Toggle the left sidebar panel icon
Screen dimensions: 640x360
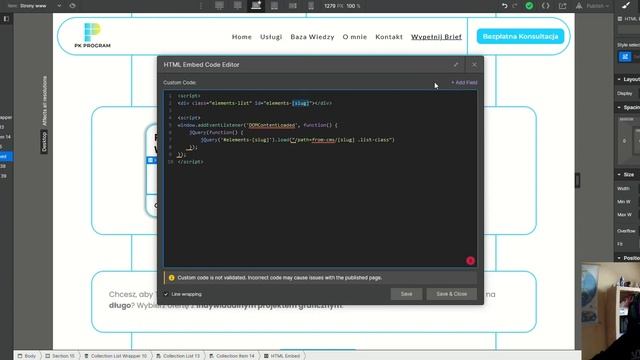click(x=6, y=19)
